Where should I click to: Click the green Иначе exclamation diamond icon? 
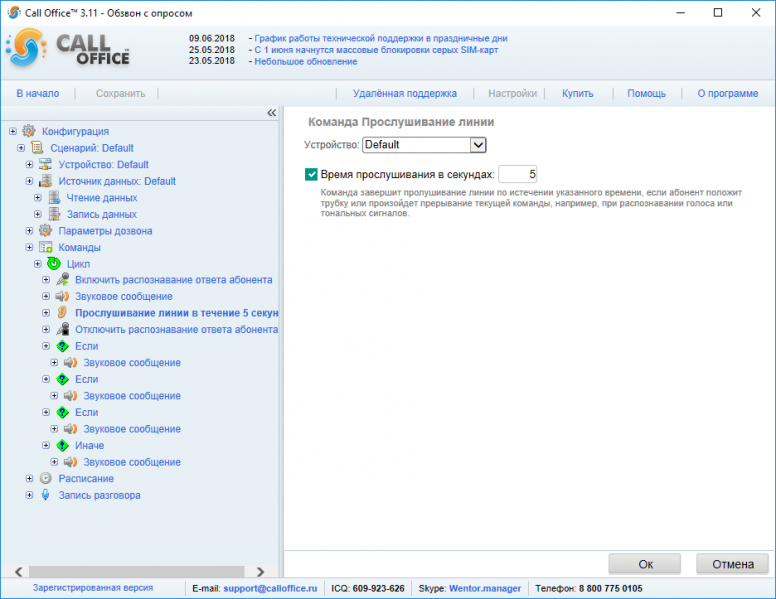pos(62,445)
